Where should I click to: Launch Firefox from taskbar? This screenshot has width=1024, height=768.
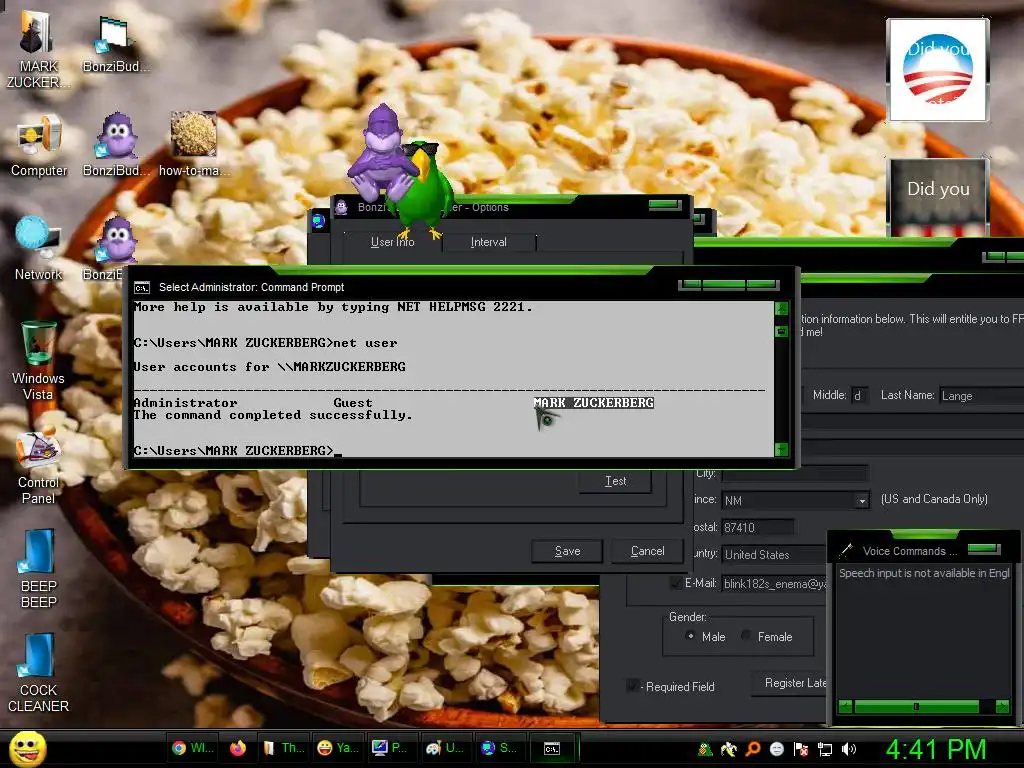(x=238, y=748)
